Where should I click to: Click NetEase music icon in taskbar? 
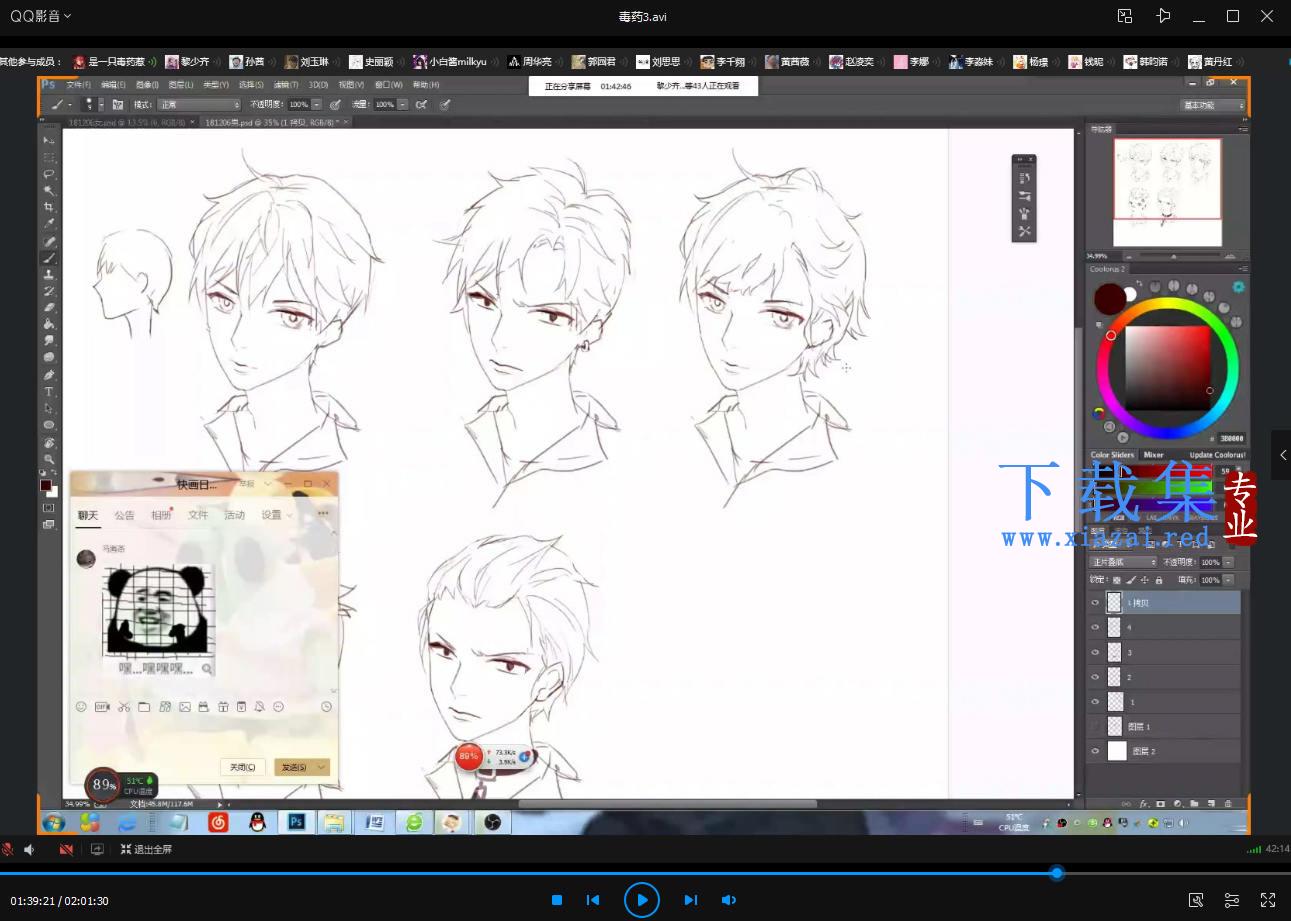[x=218, y=822]
